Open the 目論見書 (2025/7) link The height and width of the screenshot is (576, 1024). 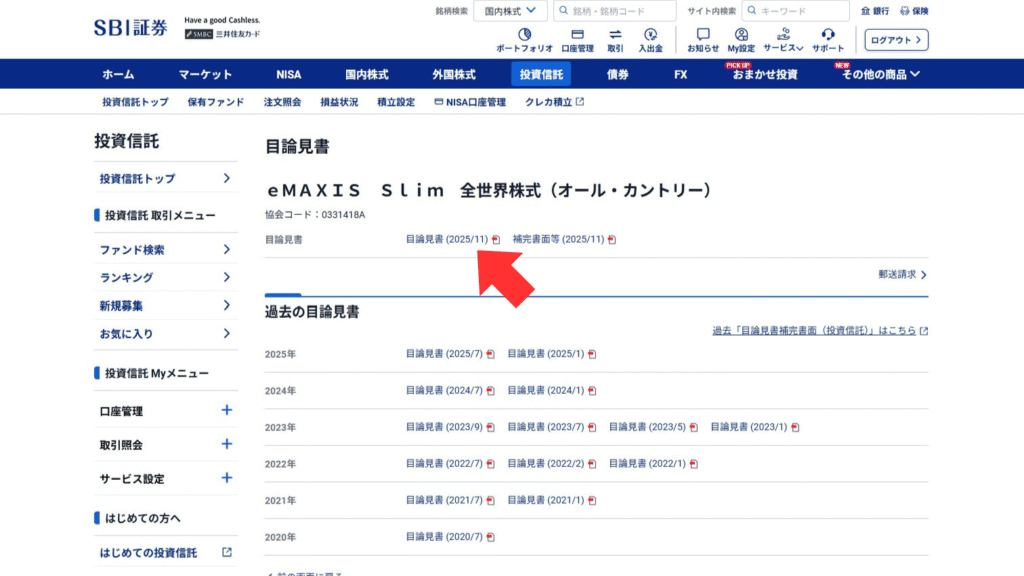[x=444, y=353]
